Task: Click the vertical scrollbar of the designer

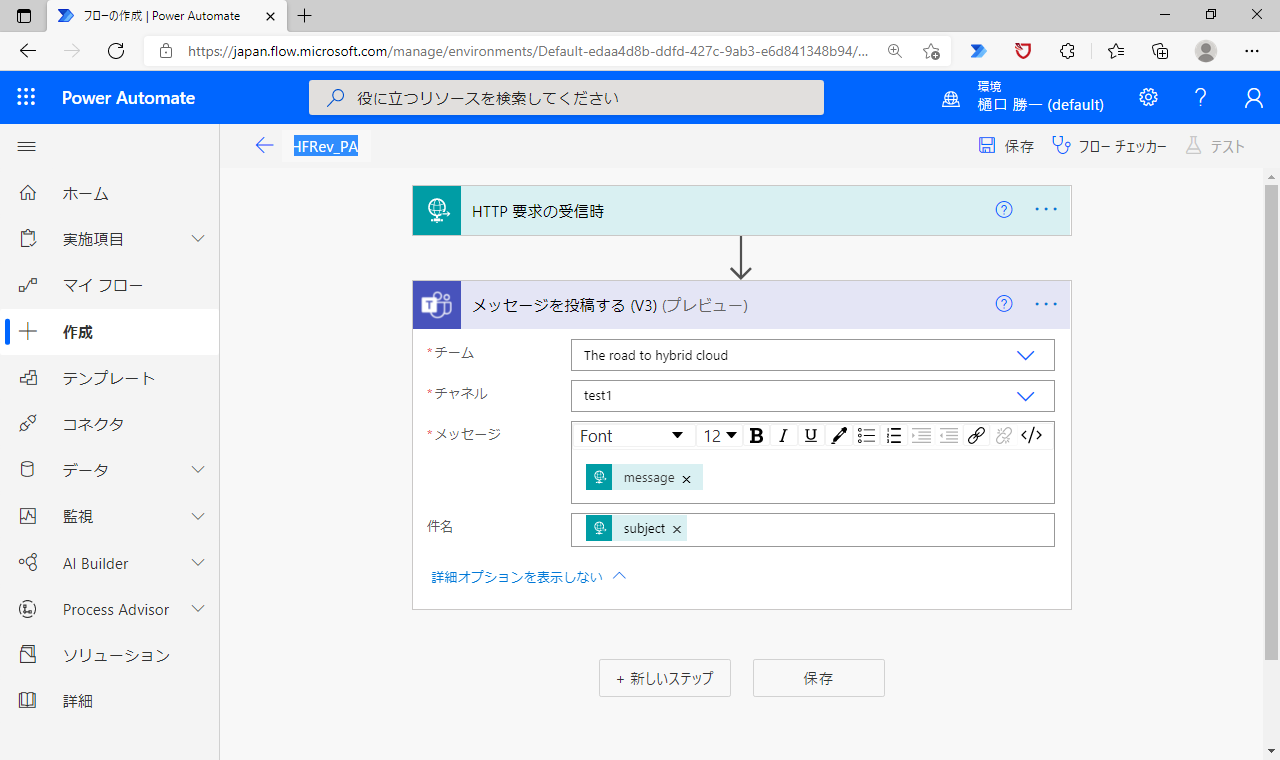Action: point(1271,422)
